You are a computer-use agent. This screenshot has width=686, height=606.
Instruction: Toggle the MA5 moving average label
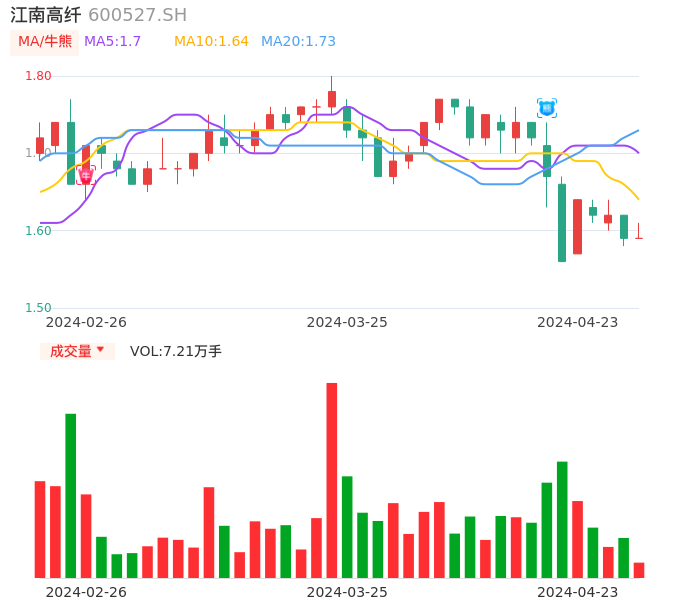point(112,42)
